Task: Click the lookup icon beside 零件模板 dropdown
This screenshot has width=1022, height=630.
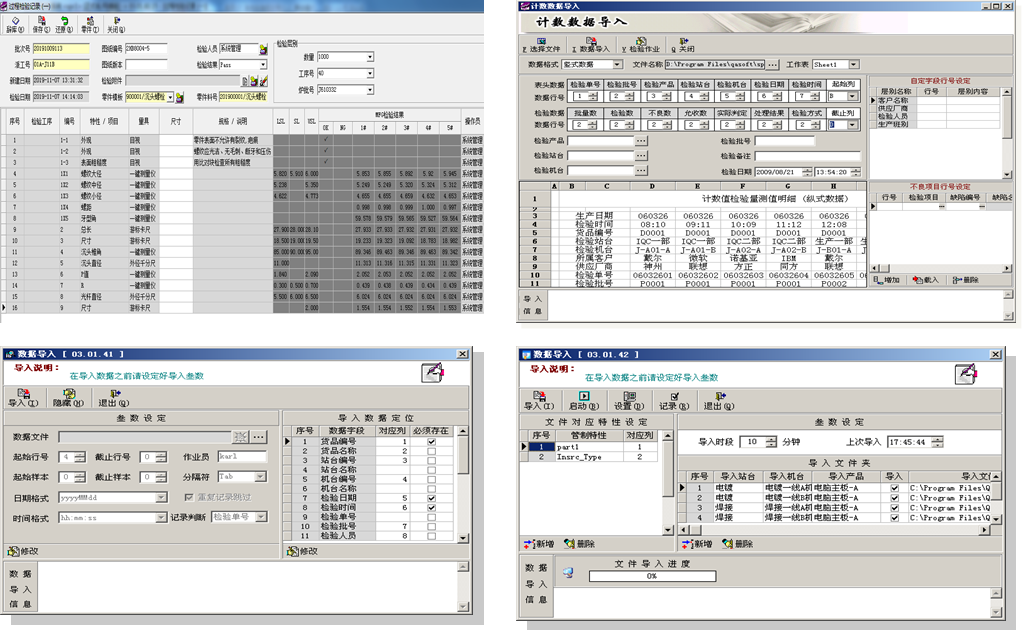Action: 180,98
